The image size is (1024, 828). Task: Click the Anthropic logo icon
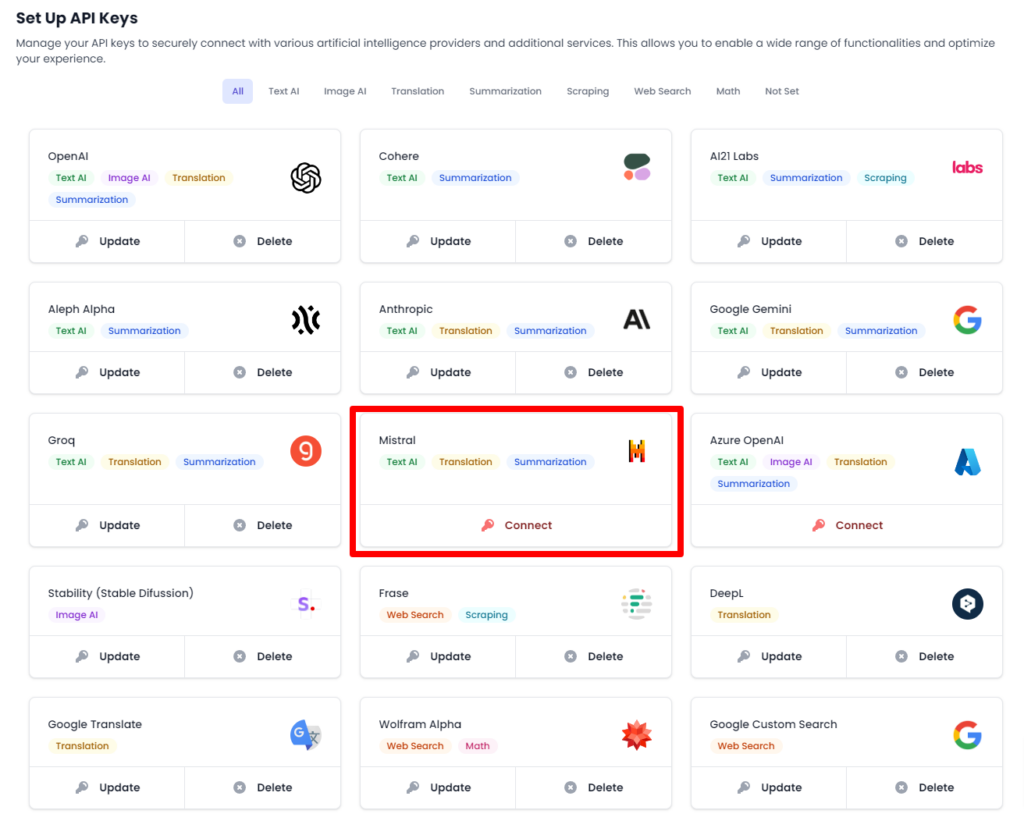[636, 320]
